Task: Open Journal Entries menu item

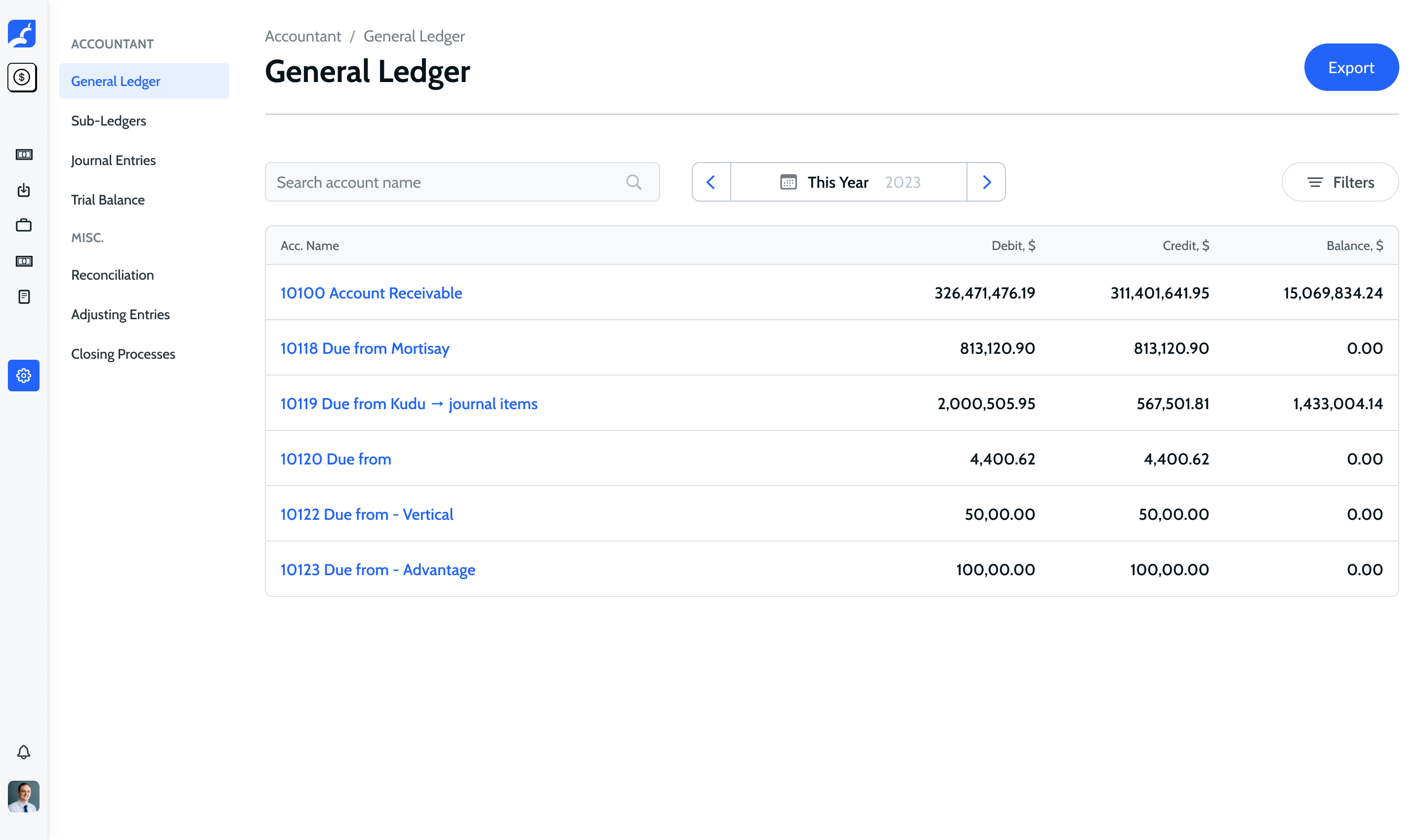Action: [113, 160]
